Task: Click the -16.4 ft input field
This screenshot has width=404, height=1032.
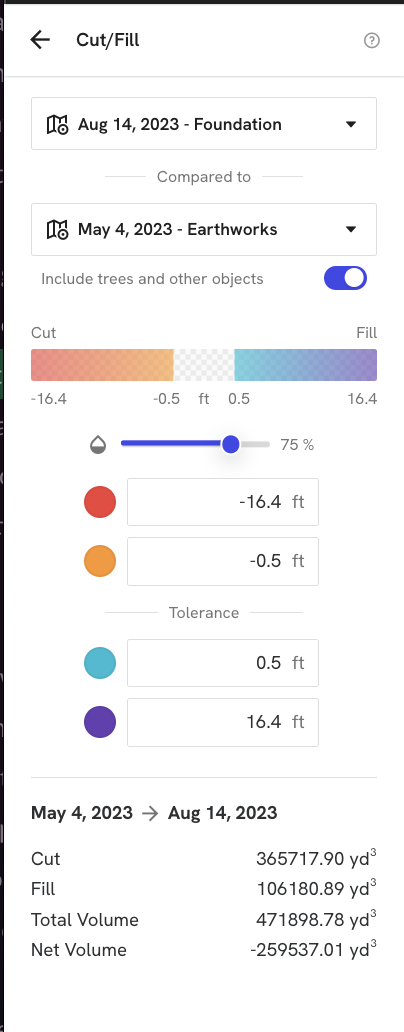Action: pyautogui.click(x=223, y=502)
